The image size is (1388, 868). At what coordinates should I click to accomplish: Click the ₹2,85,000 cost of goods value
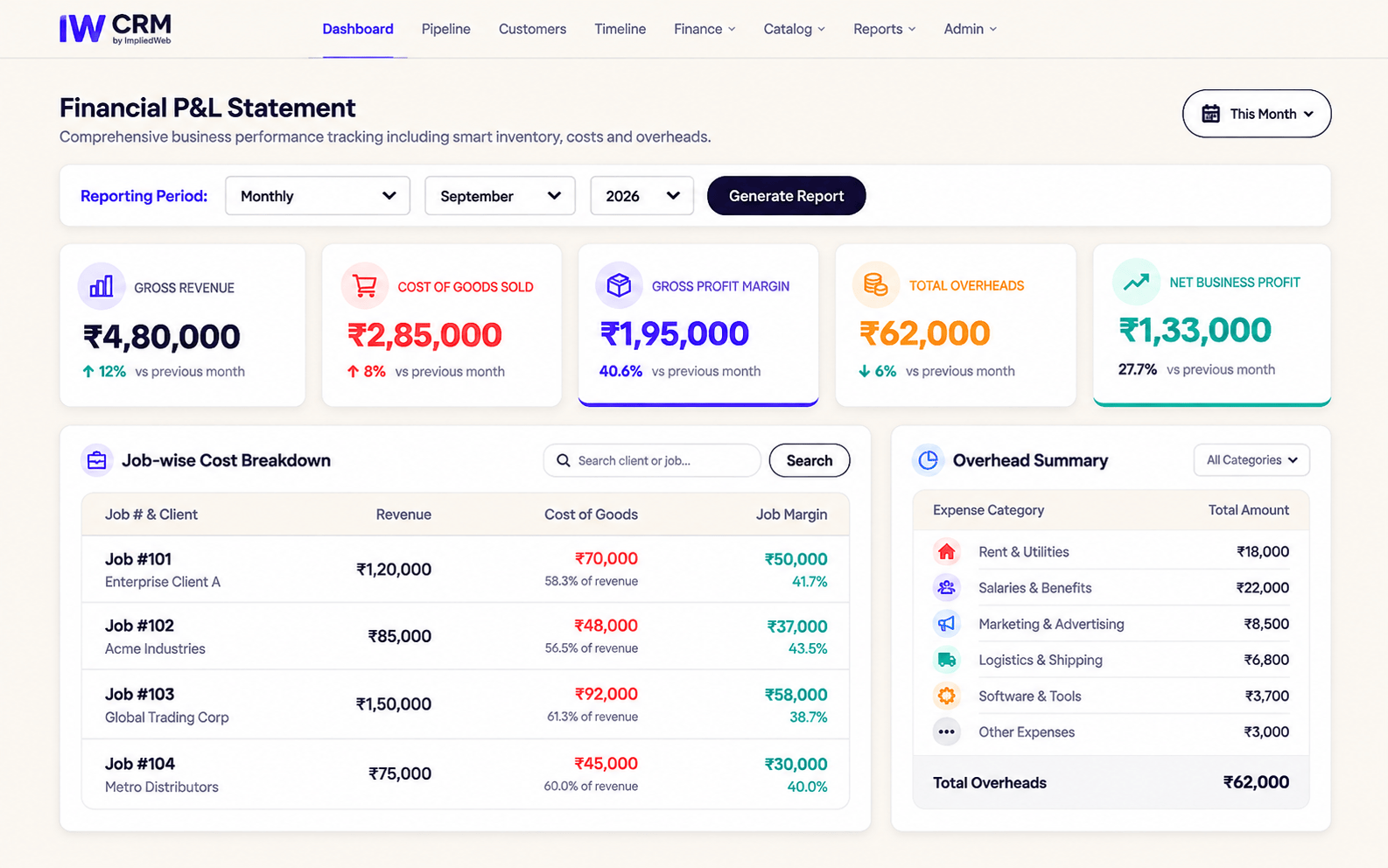click(424, 335)
